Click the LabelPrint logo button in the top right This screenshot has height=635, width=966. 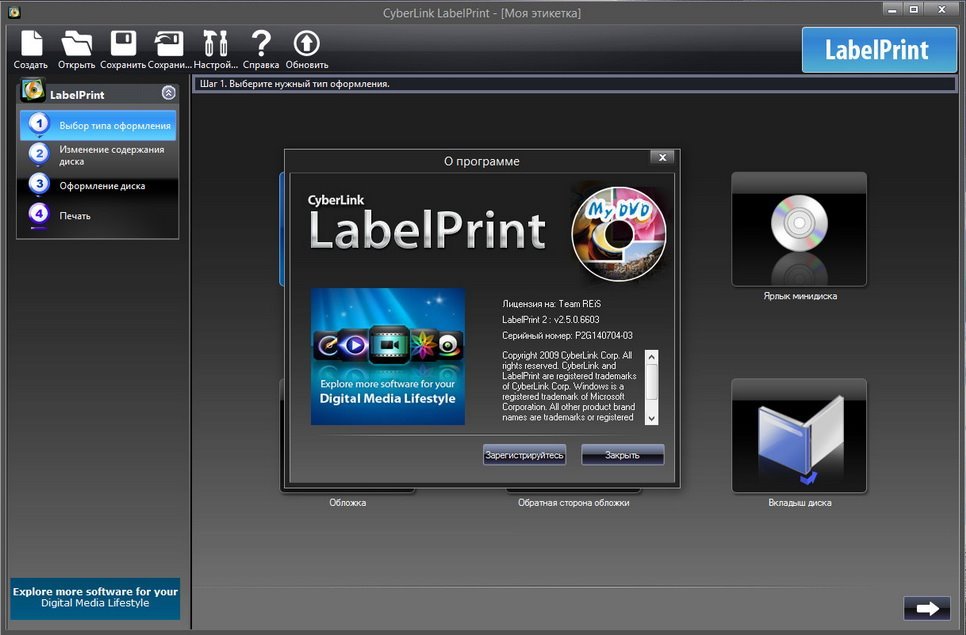pyautogui.click(x=879, y=50)
